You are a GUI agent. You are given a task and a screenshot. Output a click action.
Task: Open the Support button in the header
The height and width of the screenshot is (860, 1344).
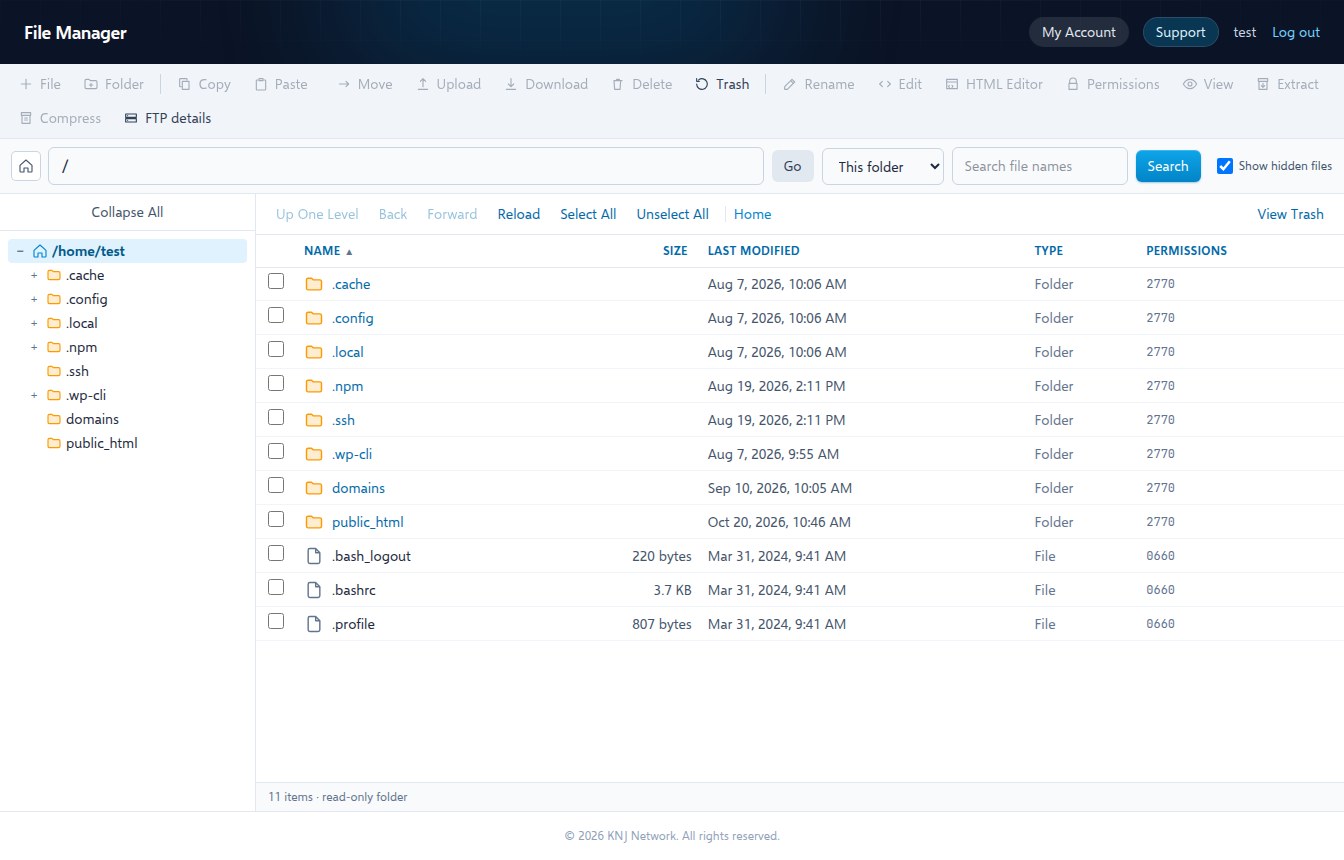pos(1181,32)
